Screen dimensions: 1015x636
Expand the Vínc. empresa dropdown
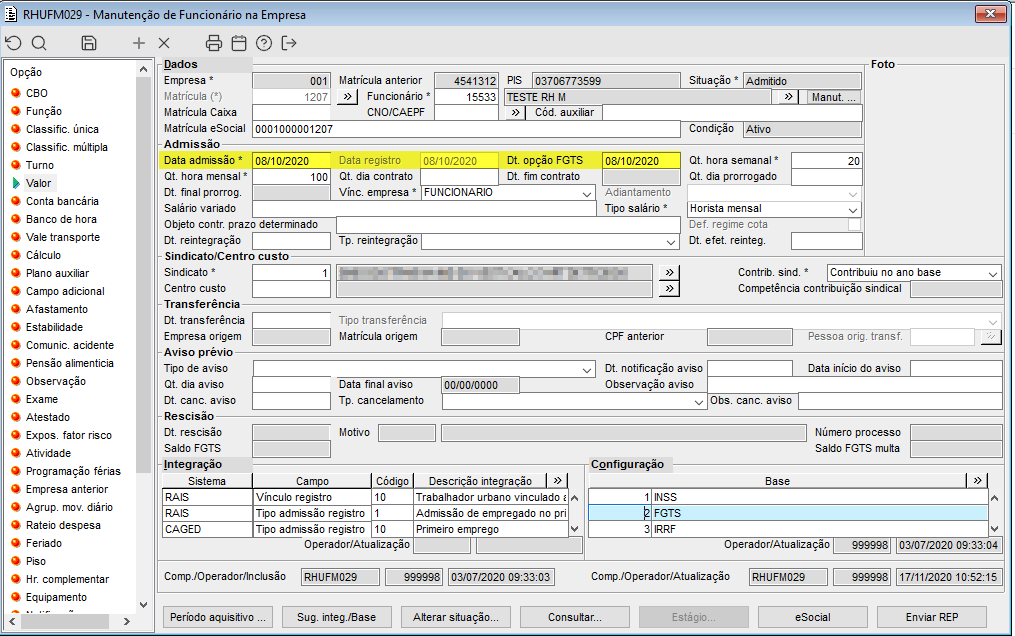(588, 193)
